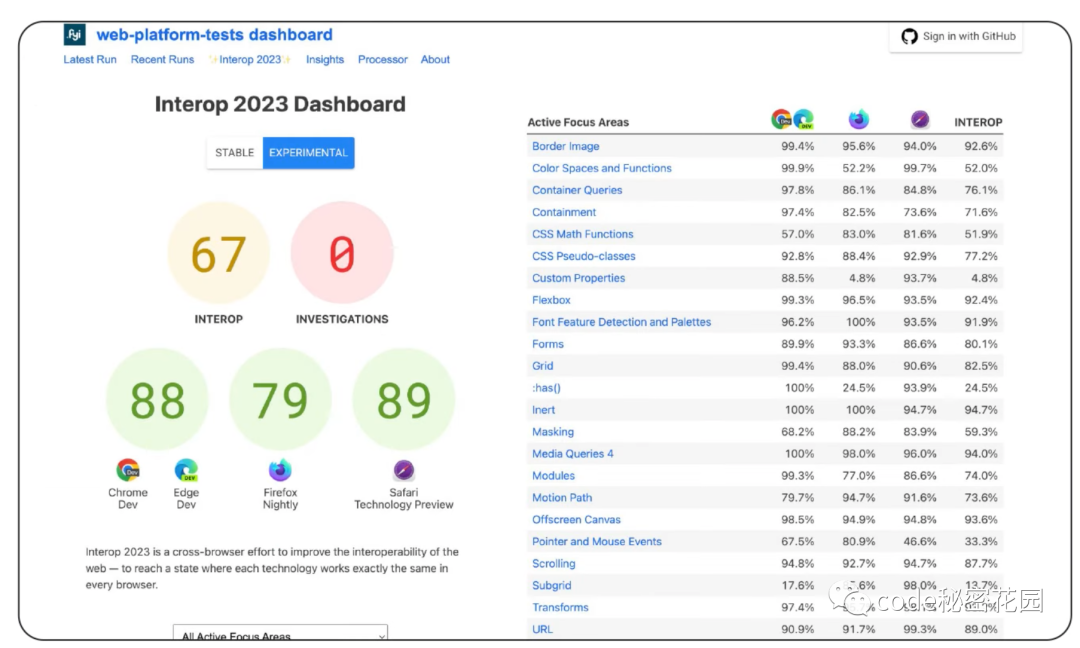1080x648 pixels.
Task: Click the wpt.fyi logo icon
Action: click(x=74, y=34)
